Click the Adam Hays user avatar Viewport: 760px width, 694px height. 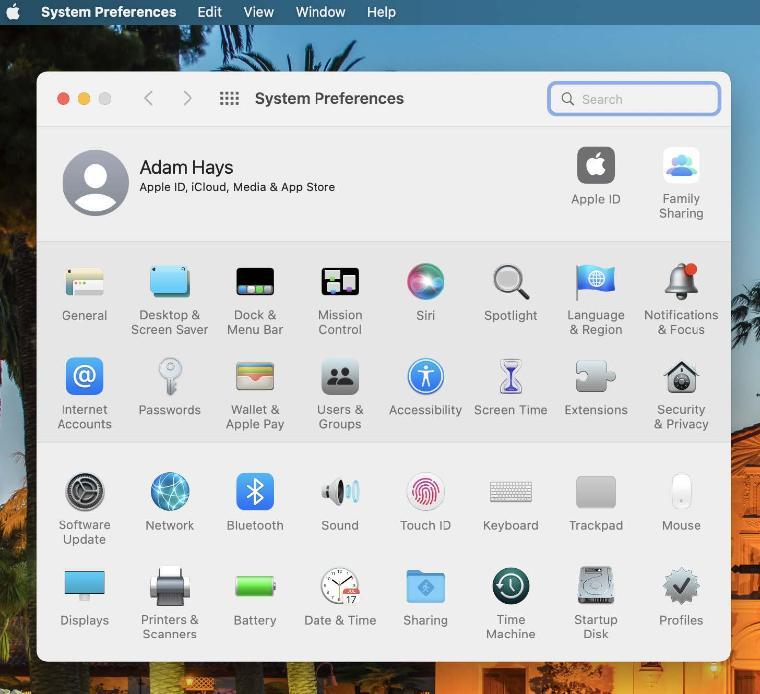(95, 183)
